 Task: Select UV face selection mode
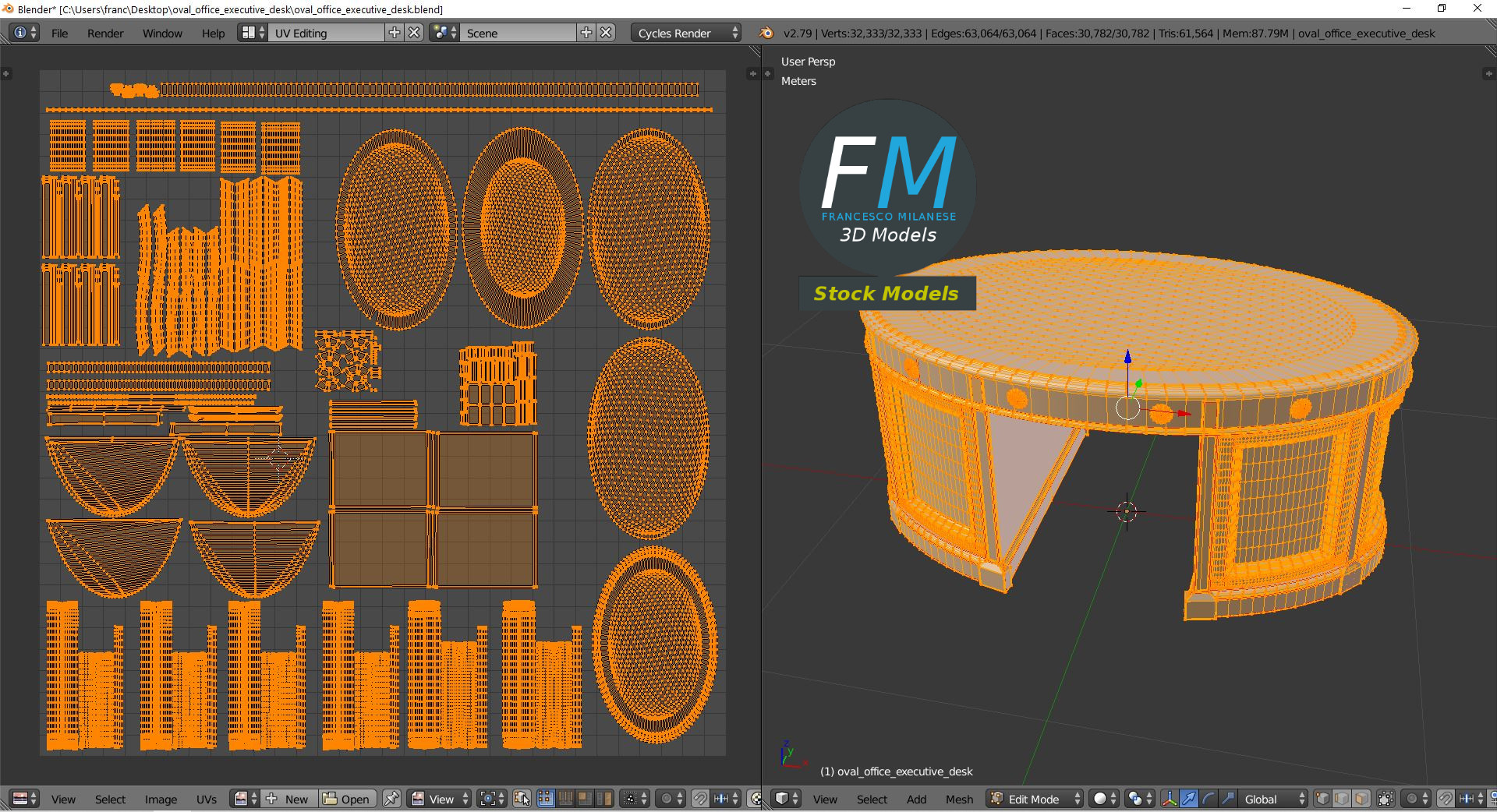click(585, 799)
